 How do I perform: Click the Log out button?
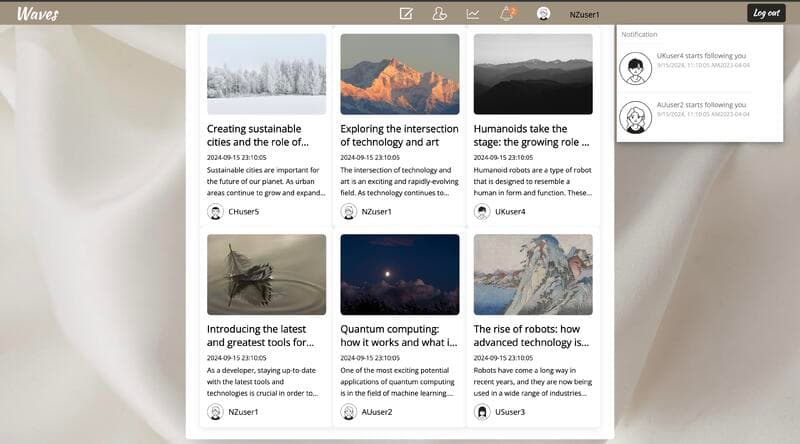pyautogui.click(x=766, y=13)
